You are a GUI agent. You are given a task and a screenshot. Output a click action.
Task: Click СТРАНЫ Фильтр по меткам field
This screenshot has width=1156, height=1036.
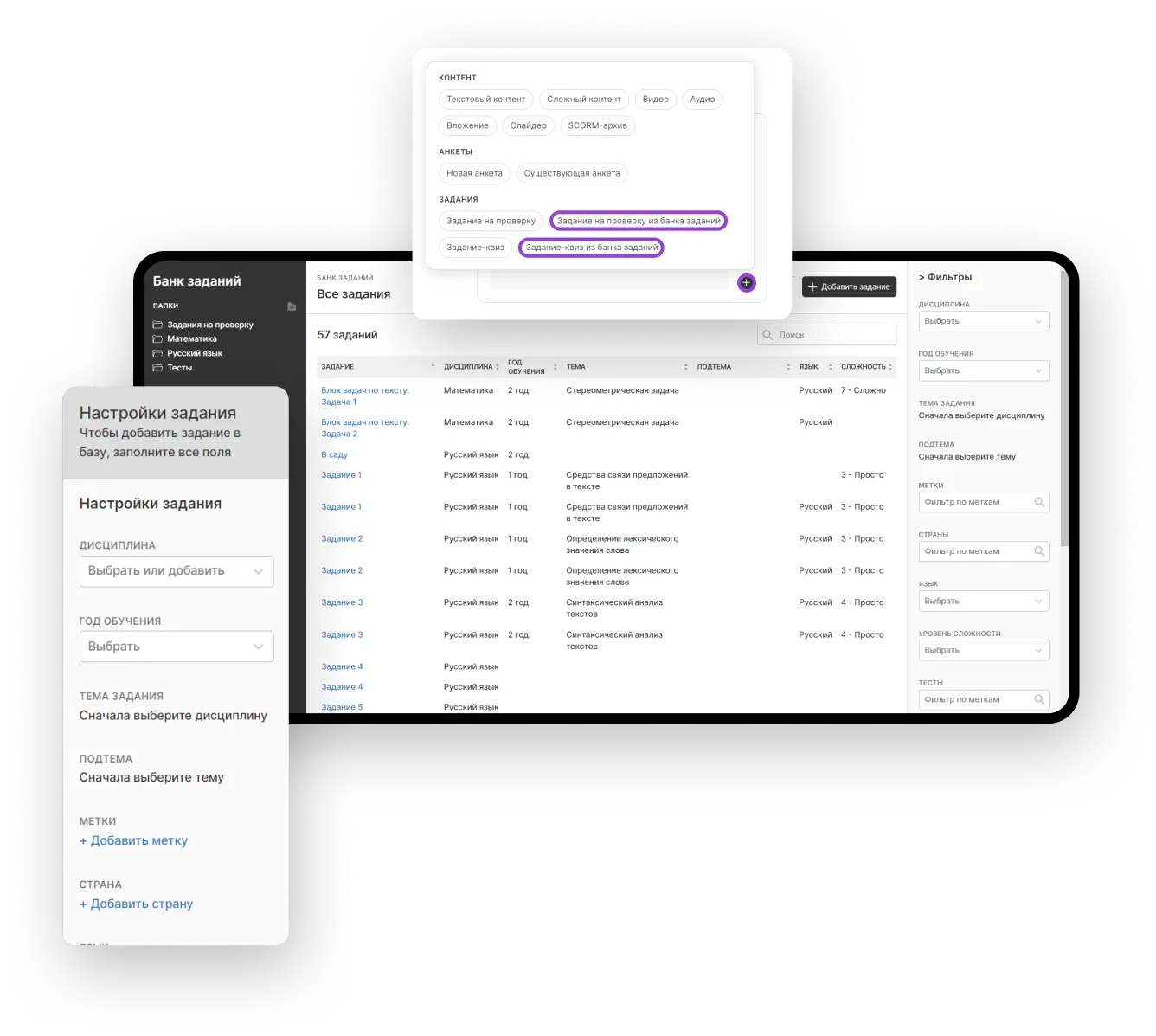point(983,551)
